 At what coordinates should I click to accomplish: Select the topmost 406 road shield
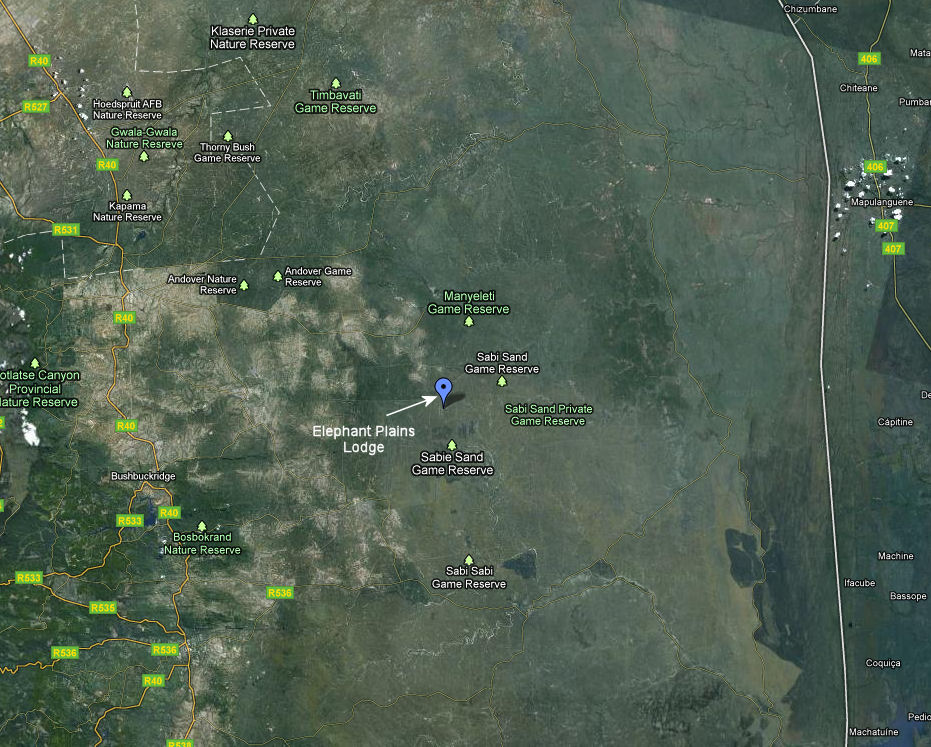pyautogui.click(x=869, y=59)
